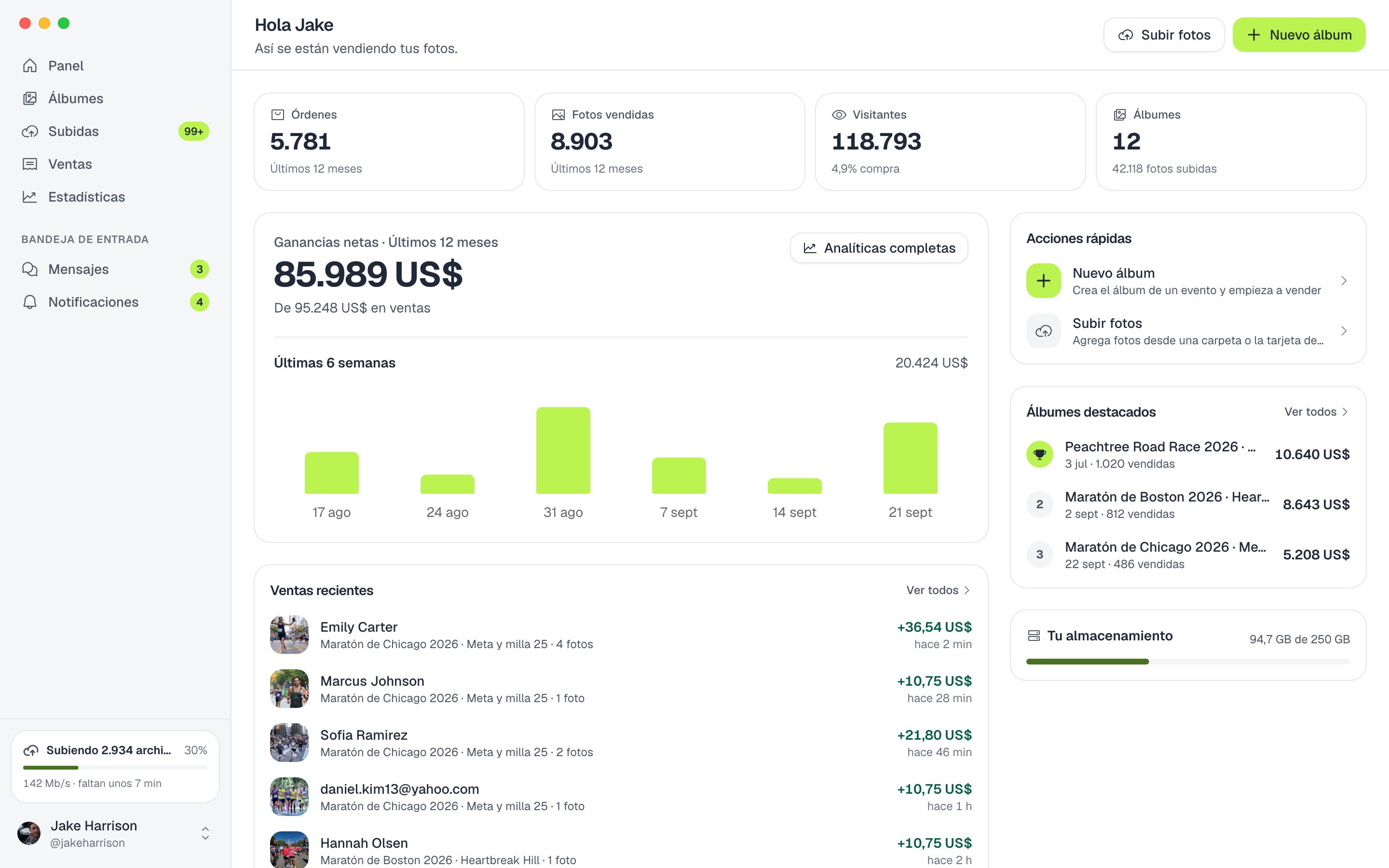Select the Estadísticas chart icon
Image resolution: width=1389 pixels, height=868 pixels.
pyautogui.click(x=30, y=197)
